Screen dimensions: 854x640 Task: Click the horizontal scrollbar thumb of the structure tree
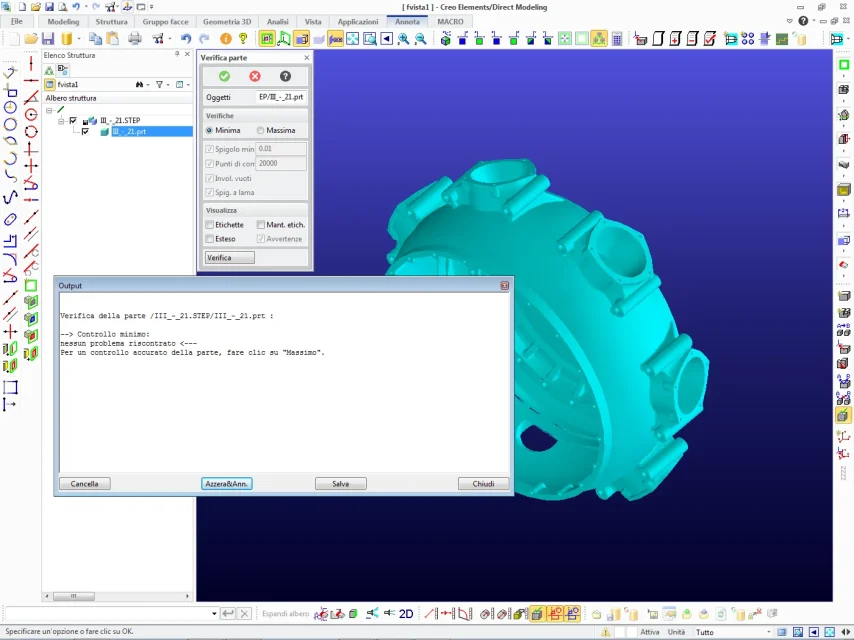coord(74,596)
